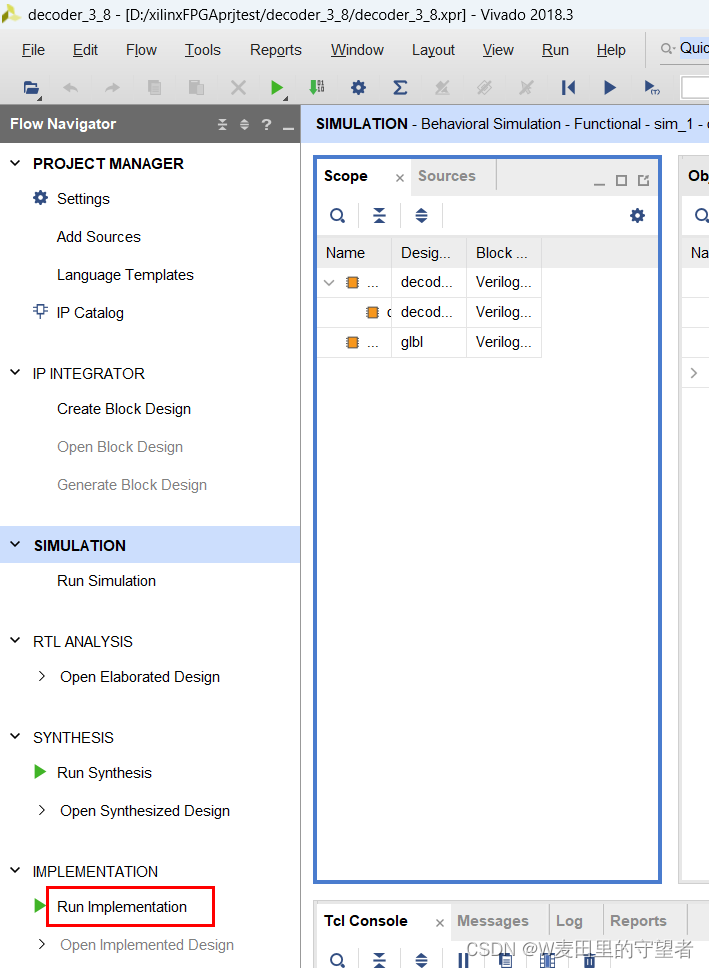
Task: Switch to the Sources tab
Action: (x=447, y=176)
